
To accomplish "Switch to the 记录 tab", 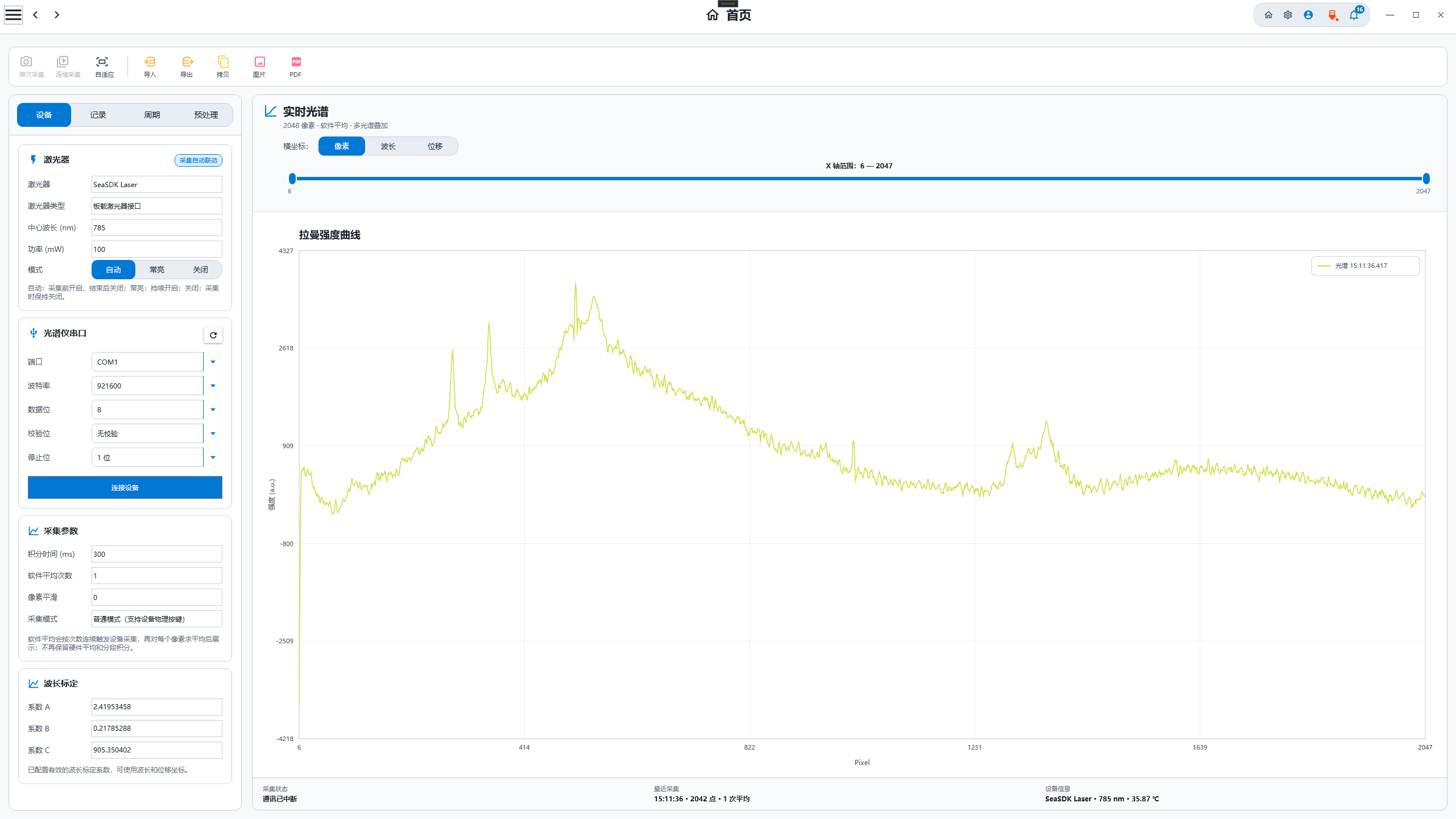I will pos(98,115).
